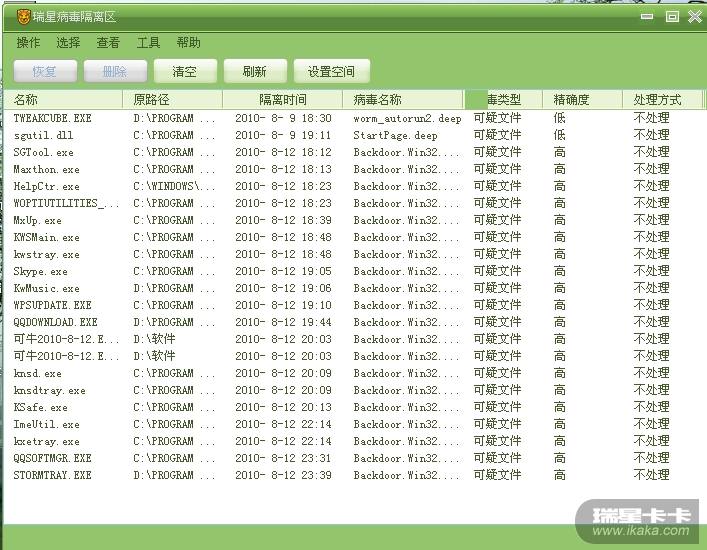
Task: Select the SGTool.exe file entry
Action: pyautogui.click(x=43, y=152)
